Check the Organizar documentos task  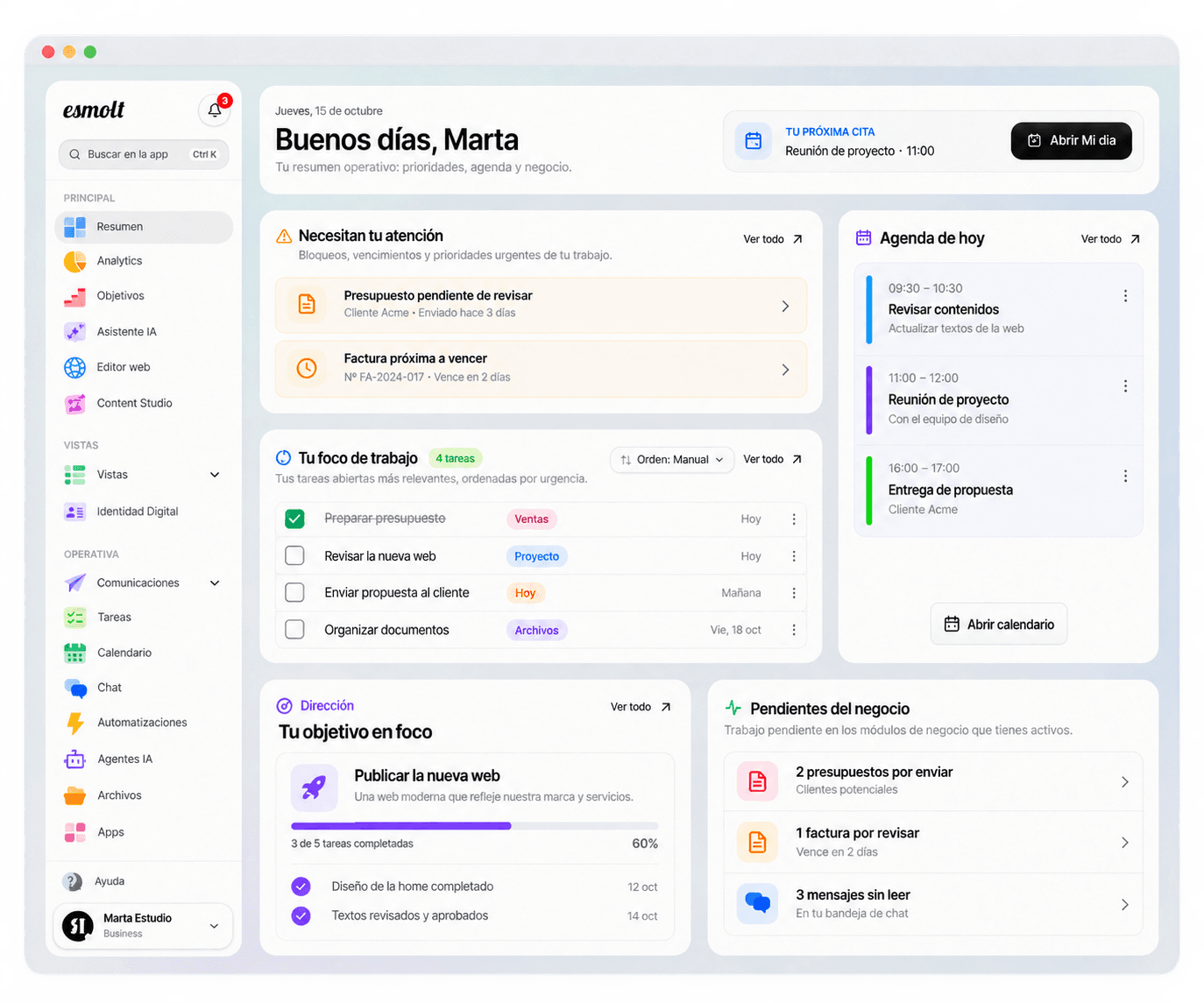(x=295, y=630)
